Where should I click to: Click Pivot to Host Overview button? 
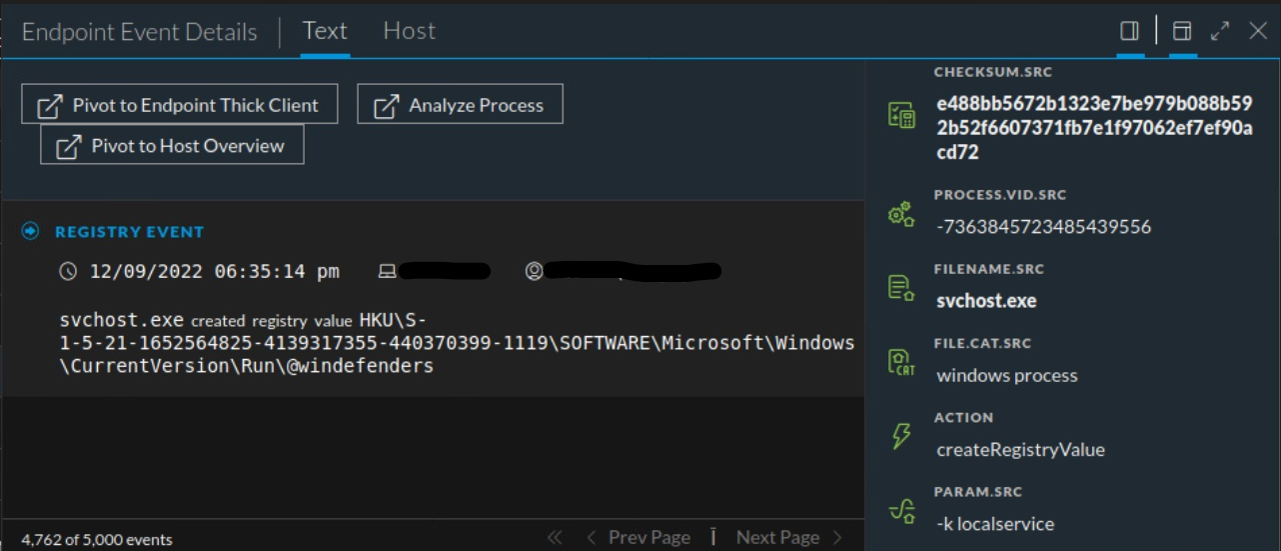point(172,146)
